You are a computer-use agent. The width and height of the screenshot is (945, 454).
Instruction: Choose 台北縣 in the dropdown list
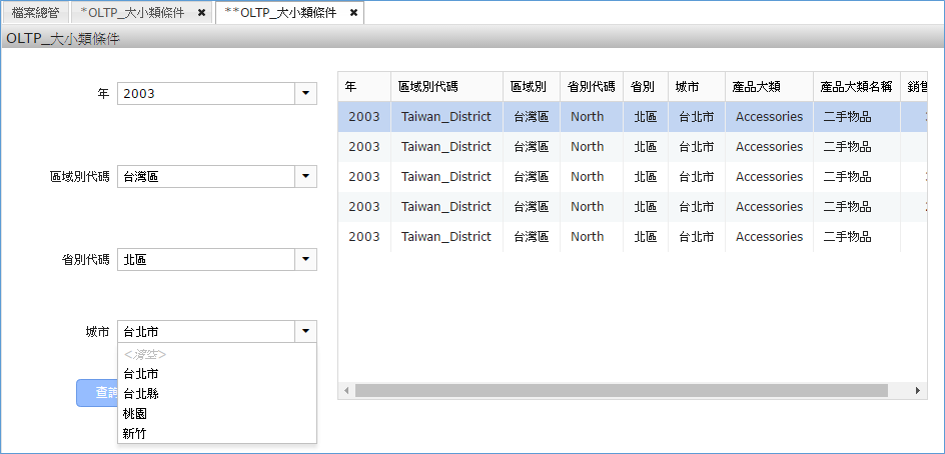point(141,393)
